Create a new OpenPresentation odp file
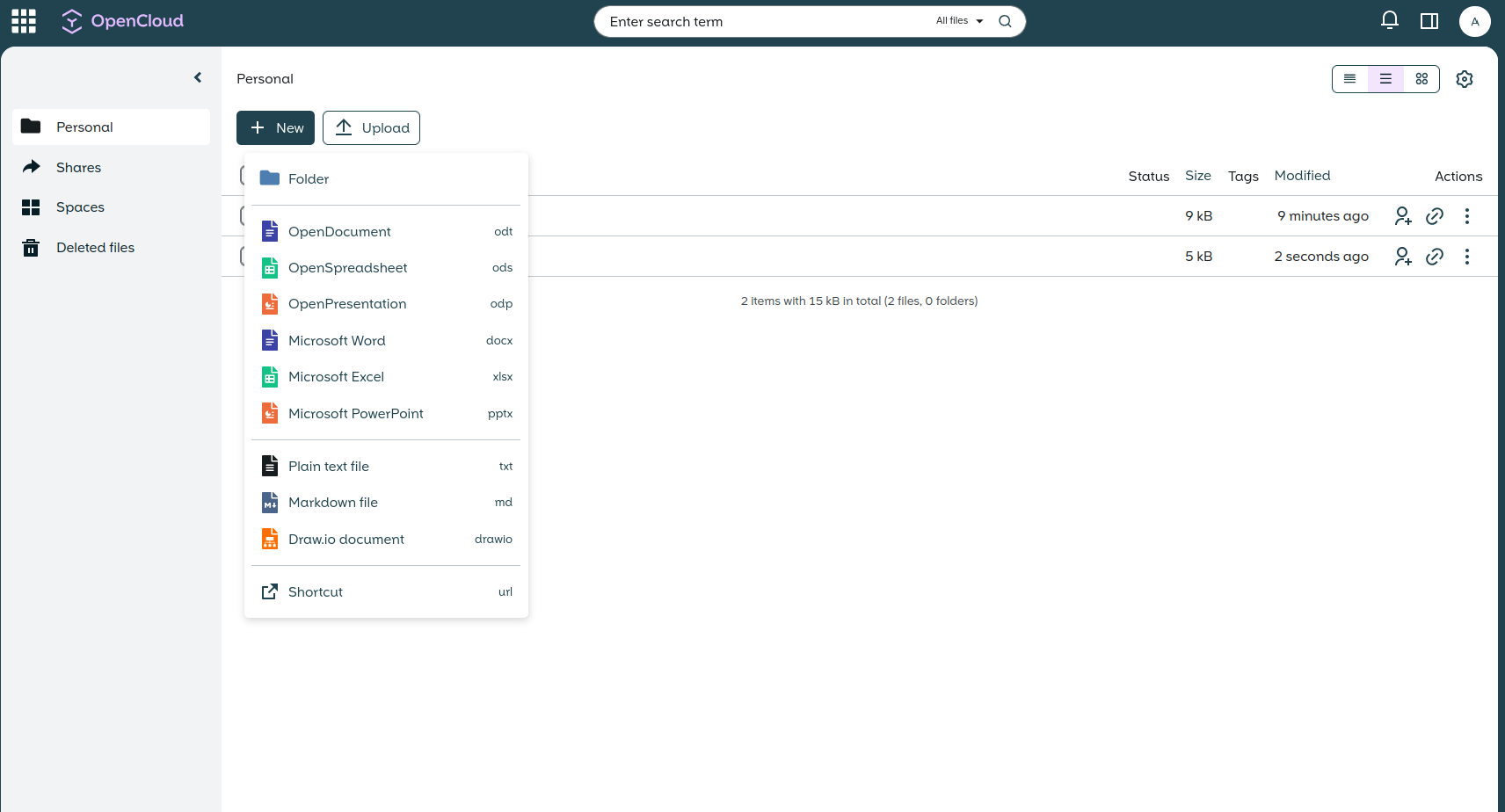Screen dimensions: 1505x812 click(x=386, y=304)
